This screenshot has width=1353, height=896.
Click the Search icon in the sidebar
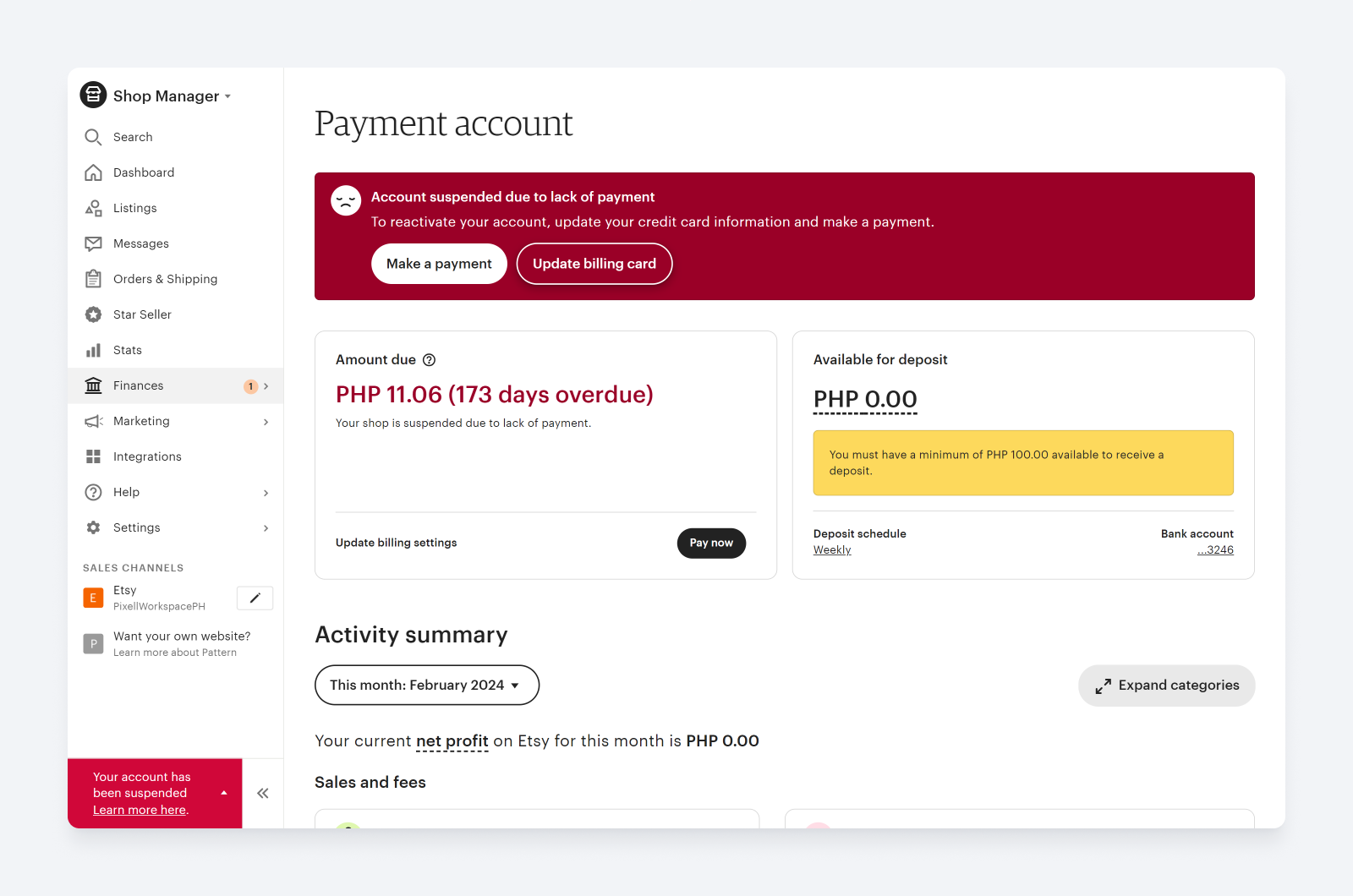93,136
